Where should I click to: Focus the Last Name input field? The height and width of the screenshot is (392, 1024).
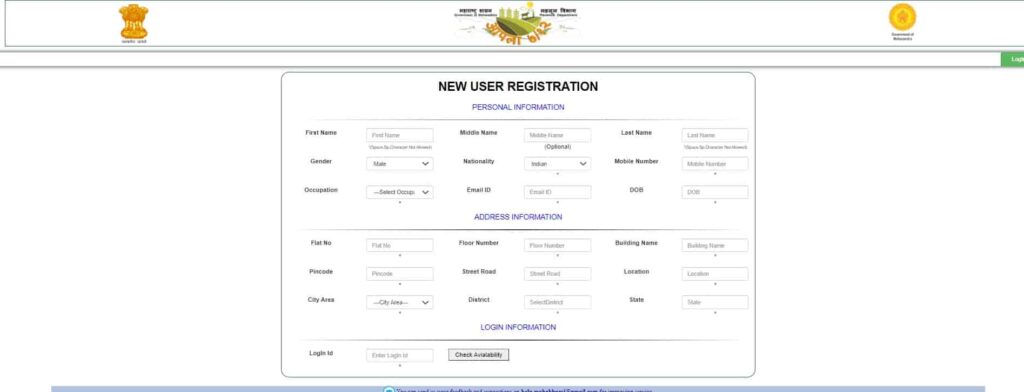(714, 135)
